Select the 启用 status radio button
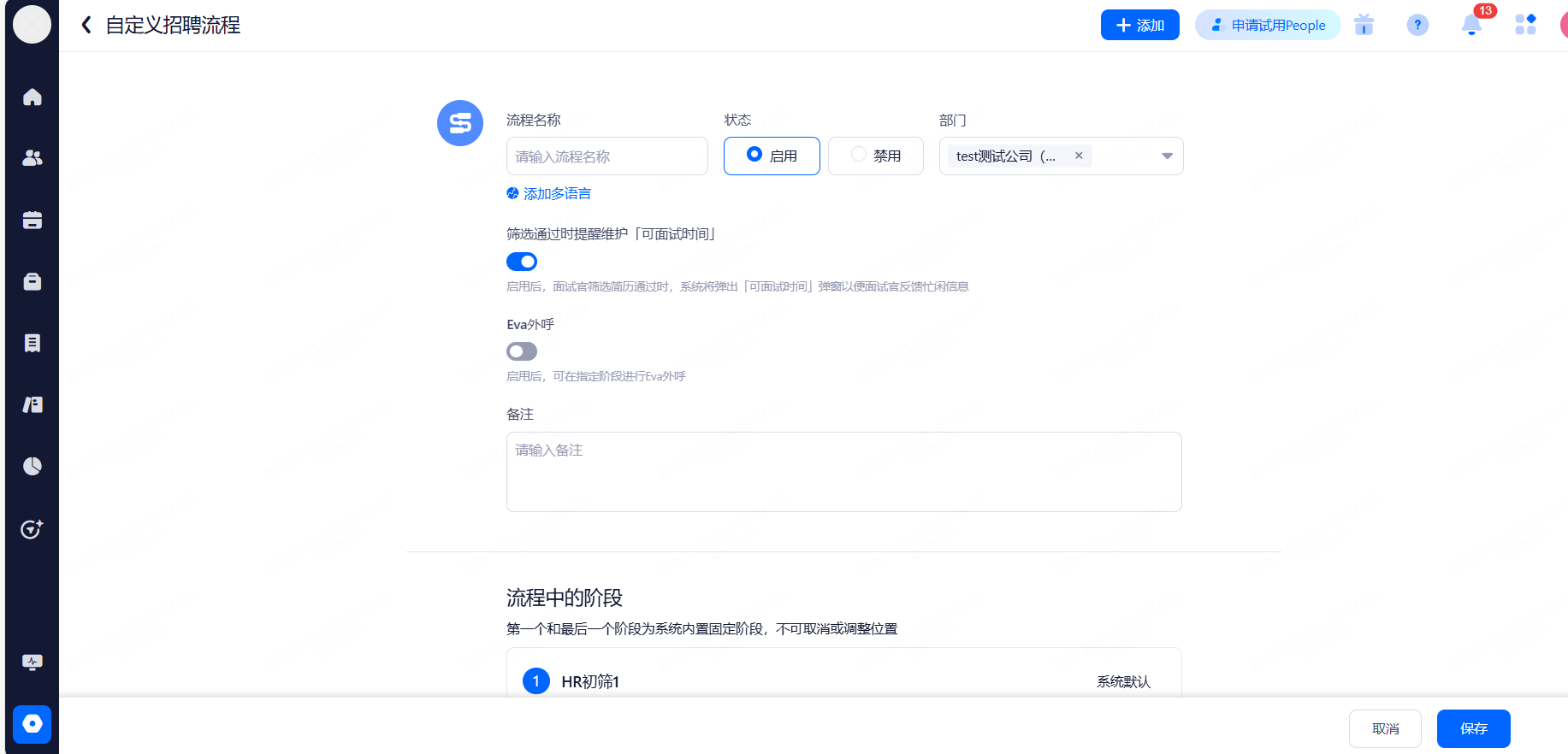The width and height of the screenshot is (1568, 754). [x=755, y=155]
